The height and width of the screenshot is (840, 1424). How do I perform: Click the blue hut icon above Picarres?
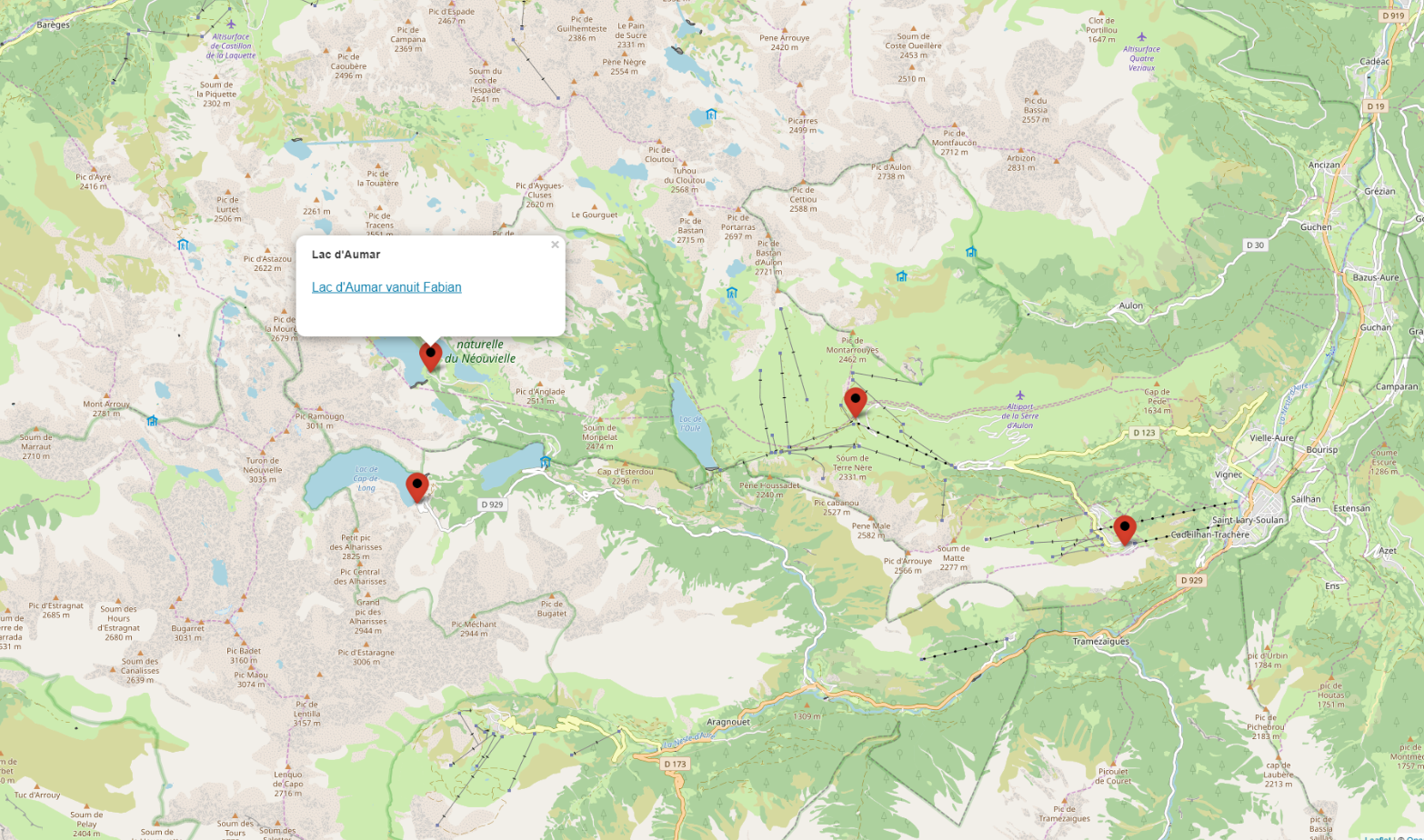pyautogui.click(x=711, y=115)
